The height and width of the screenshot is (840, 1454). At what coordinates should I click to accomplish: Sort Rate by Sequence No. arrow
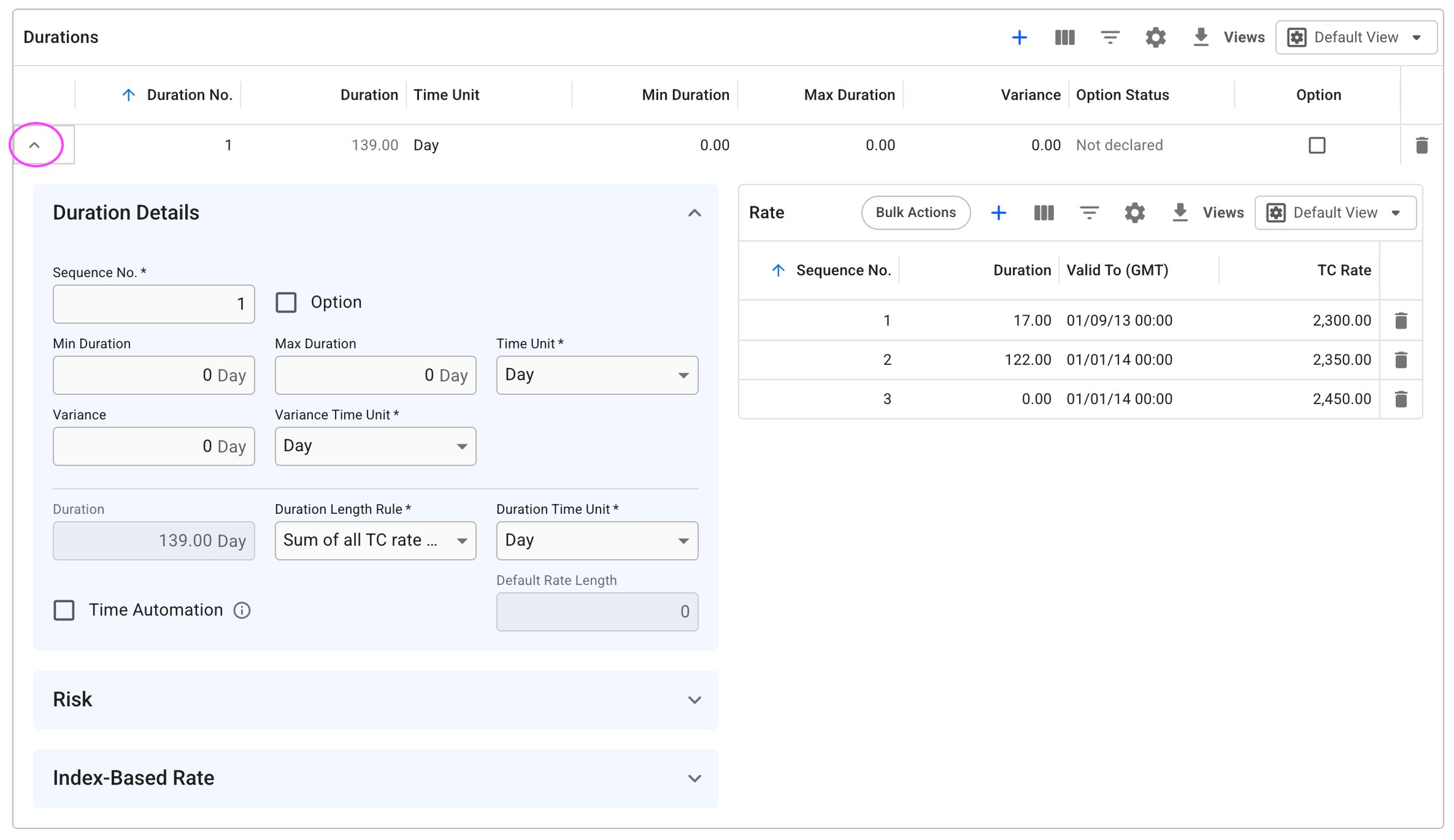click(778, 270)
